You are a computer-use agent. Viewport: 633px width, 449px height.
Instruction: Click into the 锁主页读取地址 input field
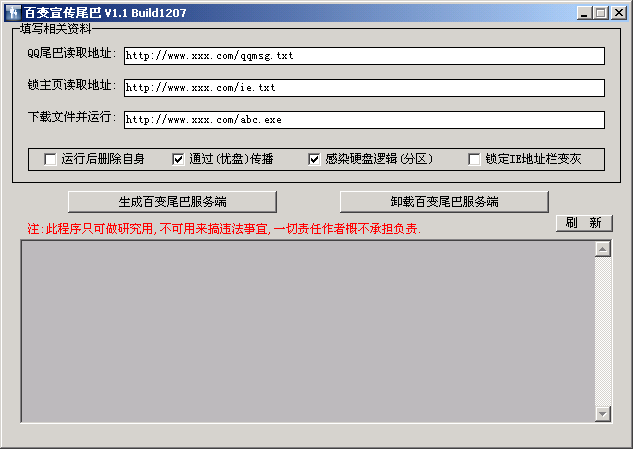(x=364, y=88)
